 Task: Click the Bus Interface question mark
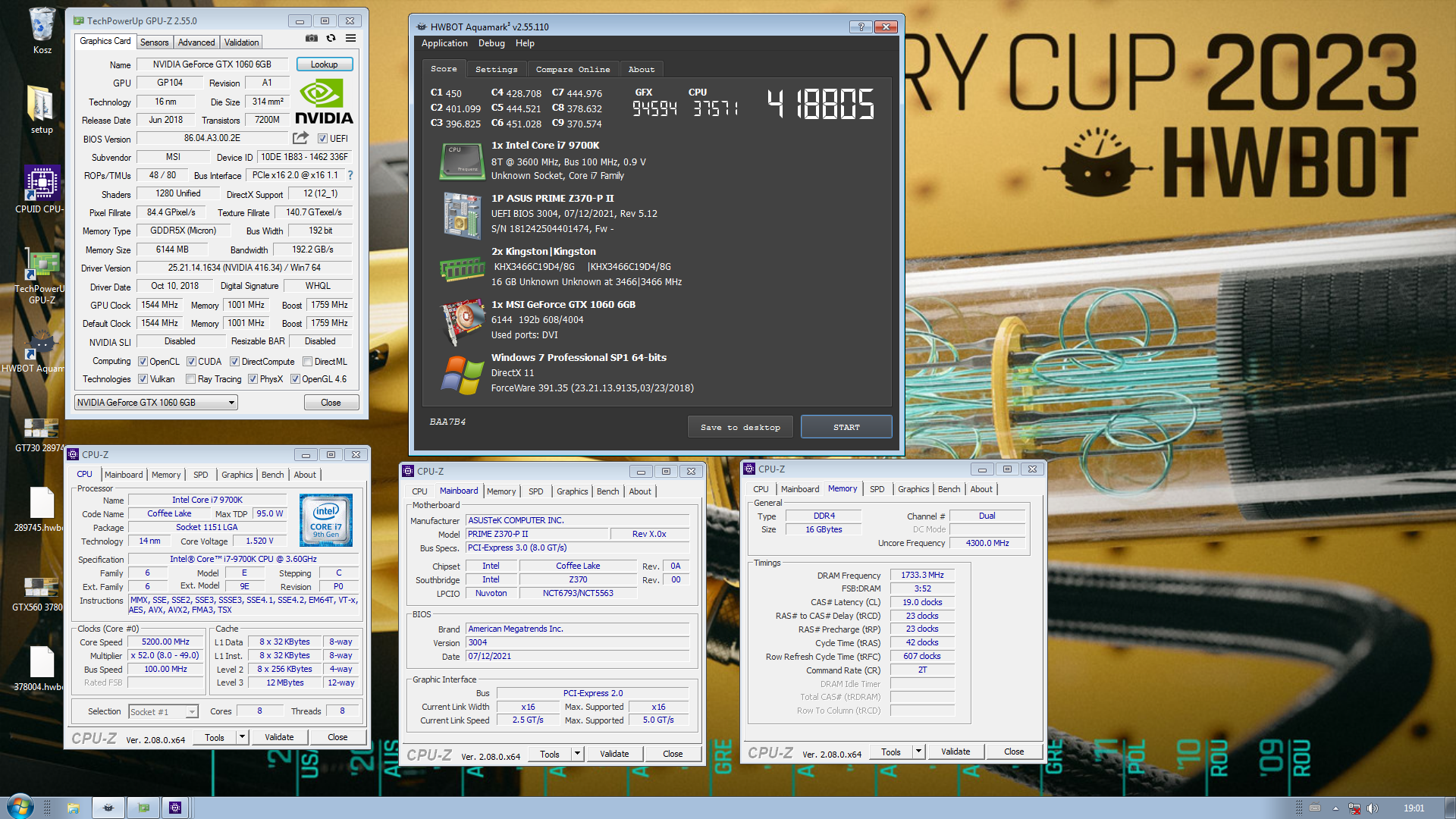350,175
